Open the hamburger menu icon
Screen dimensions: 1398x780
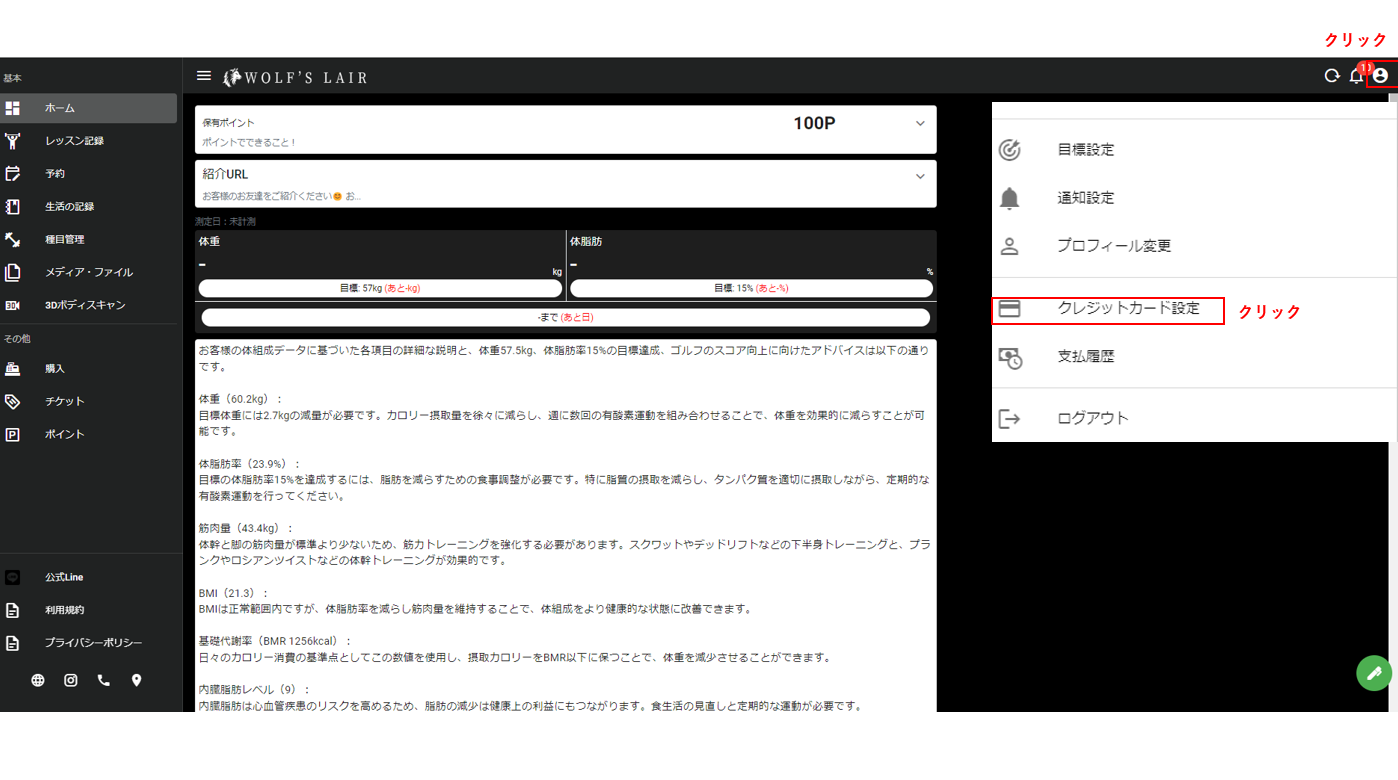[204, 76]
